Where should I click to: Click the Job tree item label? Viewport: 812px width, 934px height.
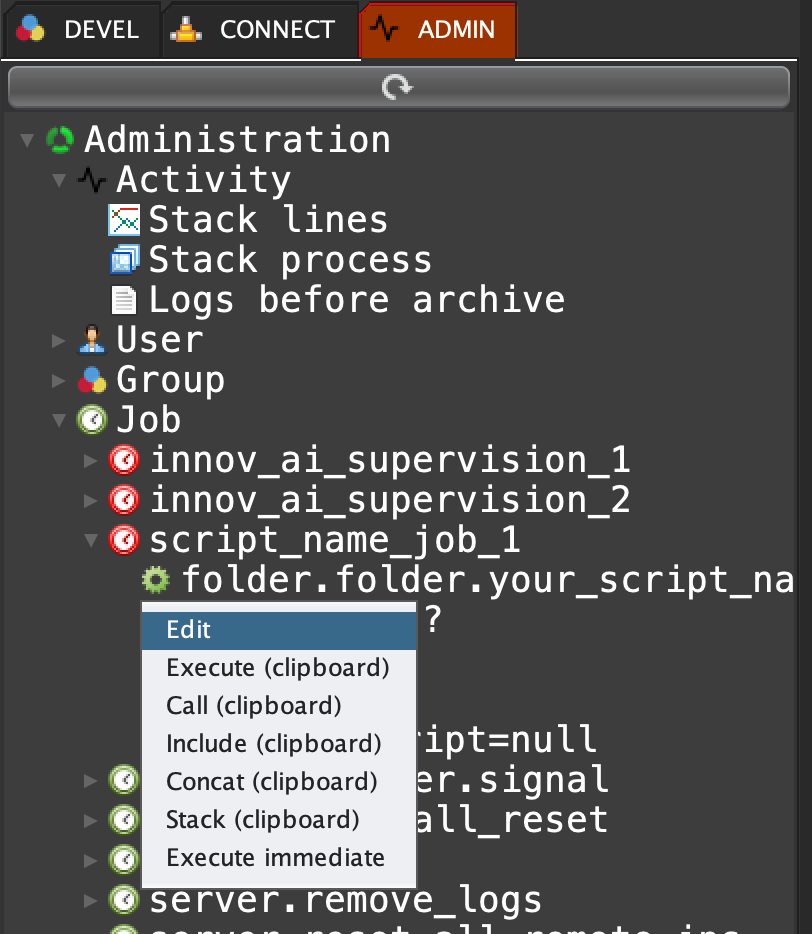click(148, 420)
